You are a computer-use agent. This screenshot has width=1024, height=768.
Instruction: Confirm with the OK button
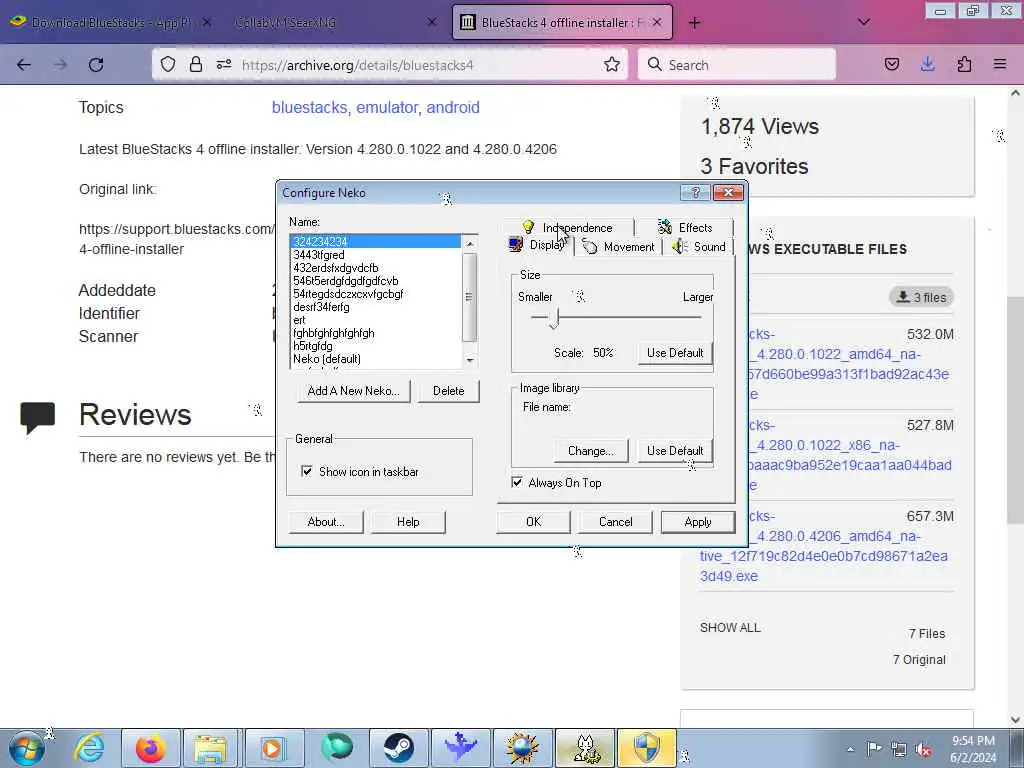point(534,522)
